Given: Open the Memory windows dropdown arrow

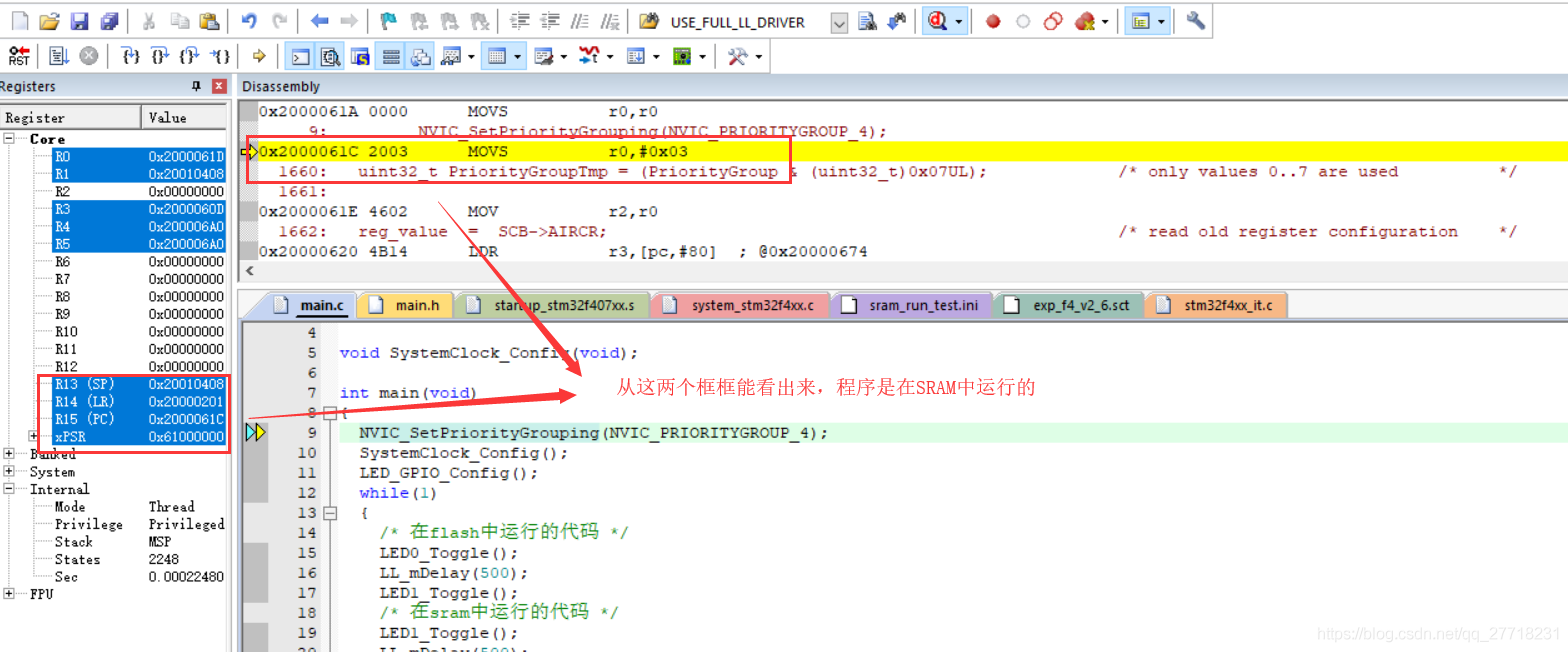Looking at the screenshot, I should (518, 56).
